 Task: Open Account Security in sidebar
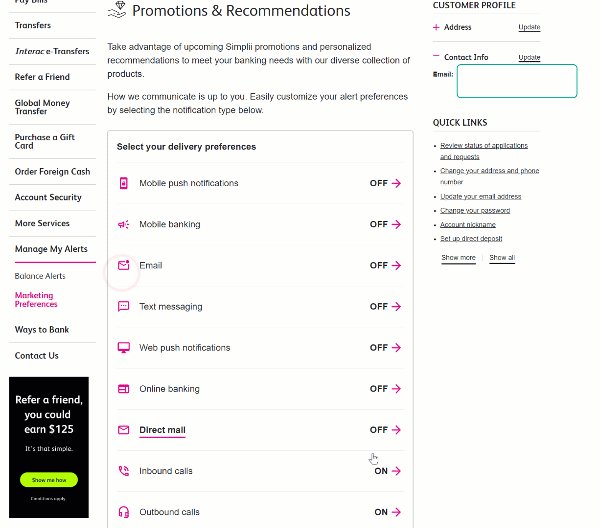pyautogui.click(x=48, y=197)
